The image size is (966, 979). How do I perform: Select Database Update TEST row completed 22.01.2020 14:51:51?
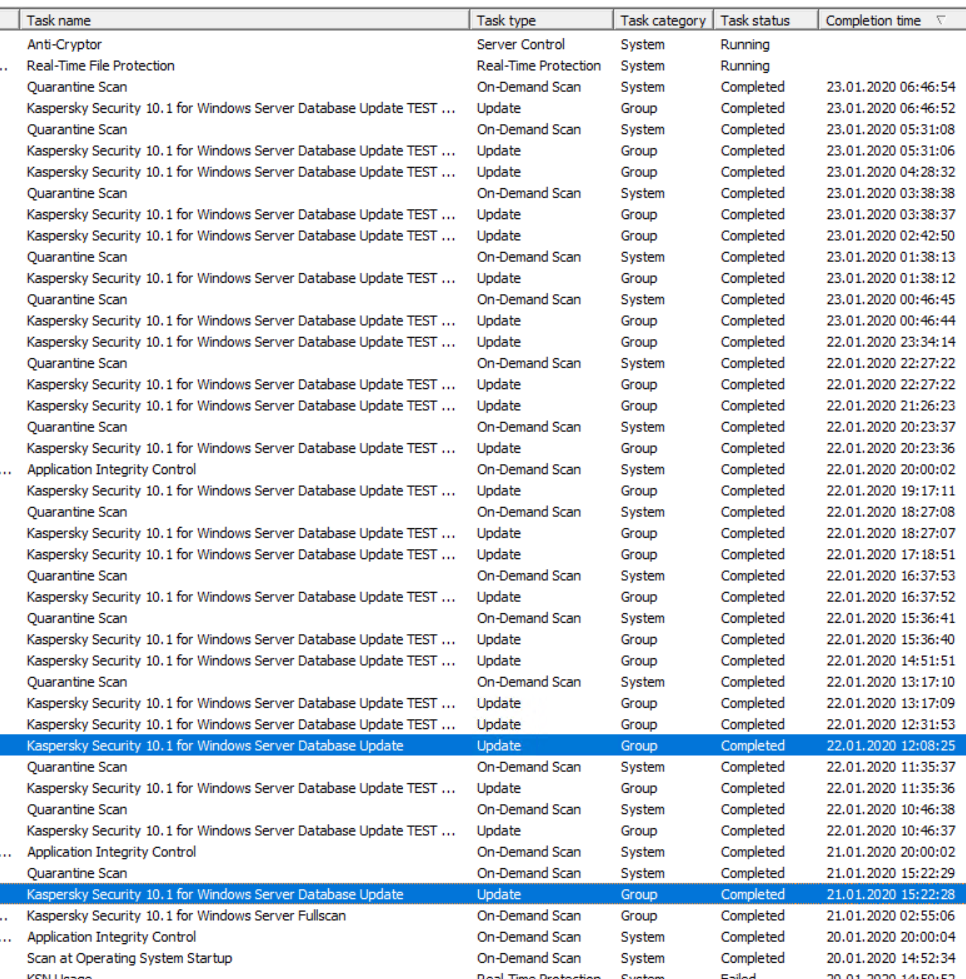pyautogui.click(x=483, y=660)
